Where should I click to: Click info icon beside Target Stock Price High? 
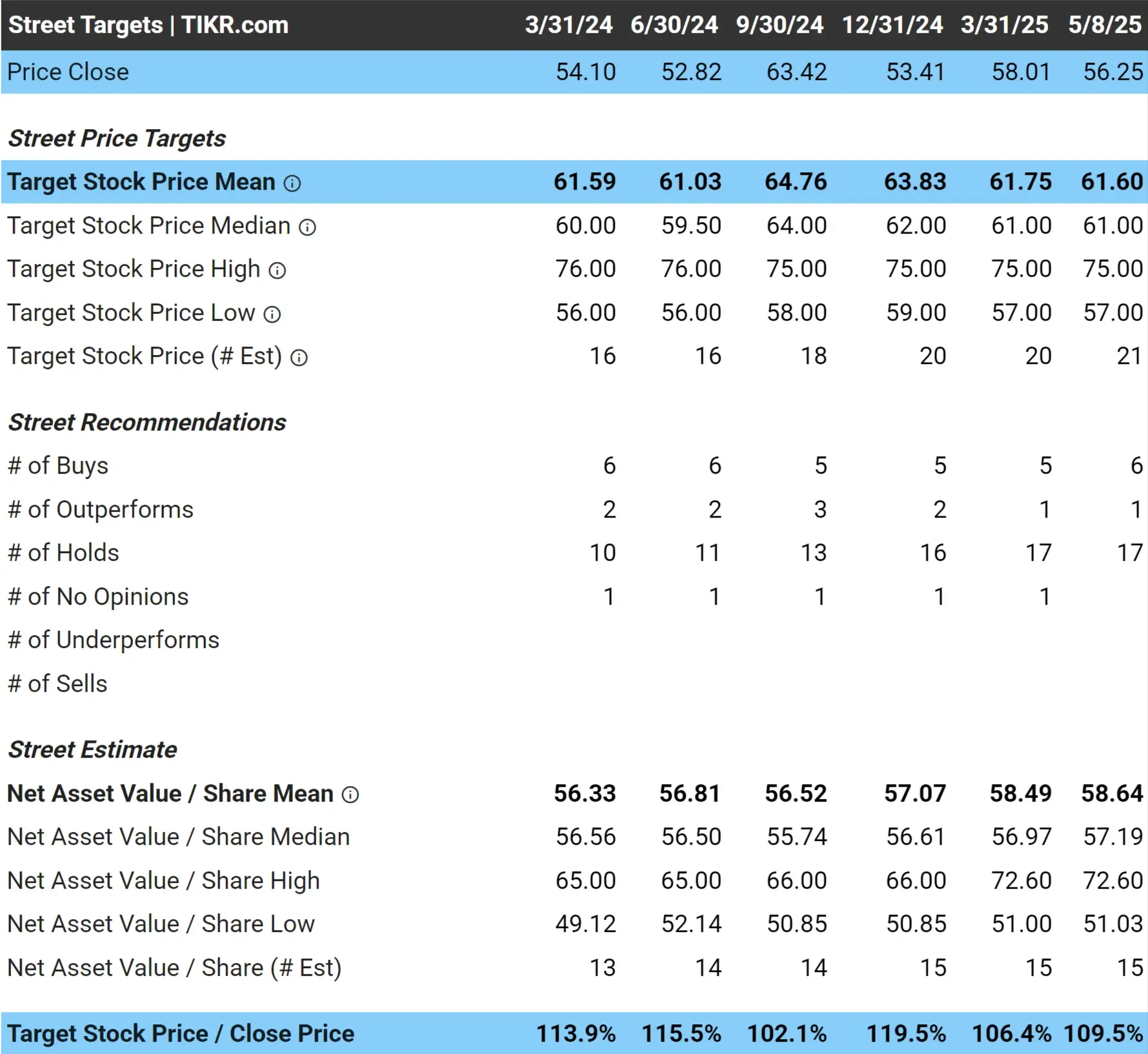pos(277,270)
